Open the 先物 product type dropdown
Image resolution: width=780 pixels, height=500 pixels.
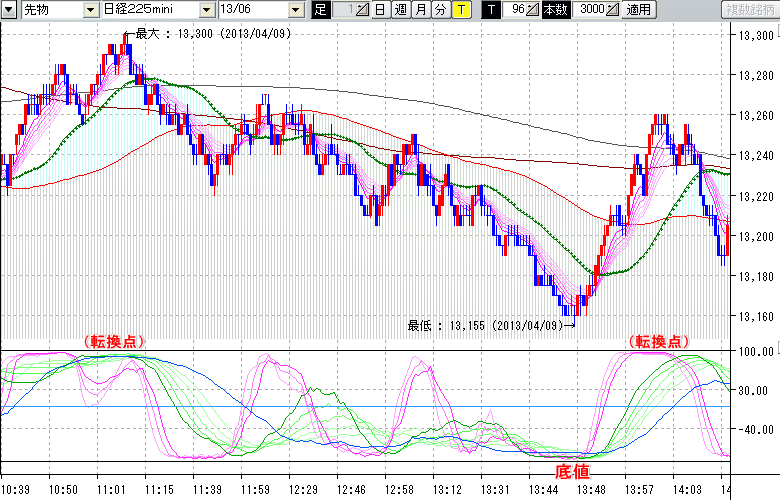[92, 9]
